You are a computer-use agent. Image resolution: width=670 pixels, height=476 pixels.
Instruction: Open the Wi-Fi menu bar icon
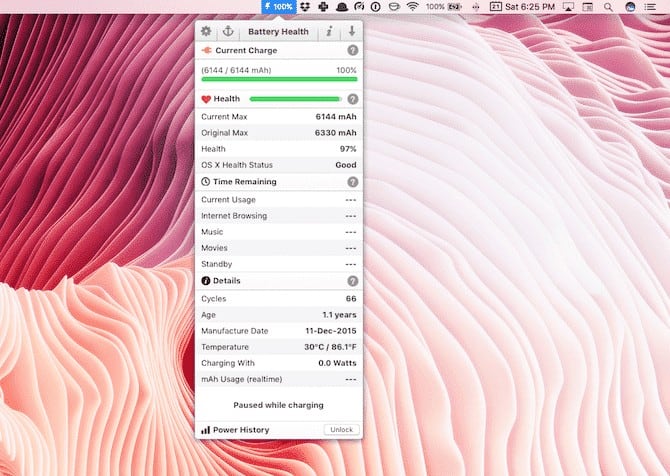pos(412,6)
